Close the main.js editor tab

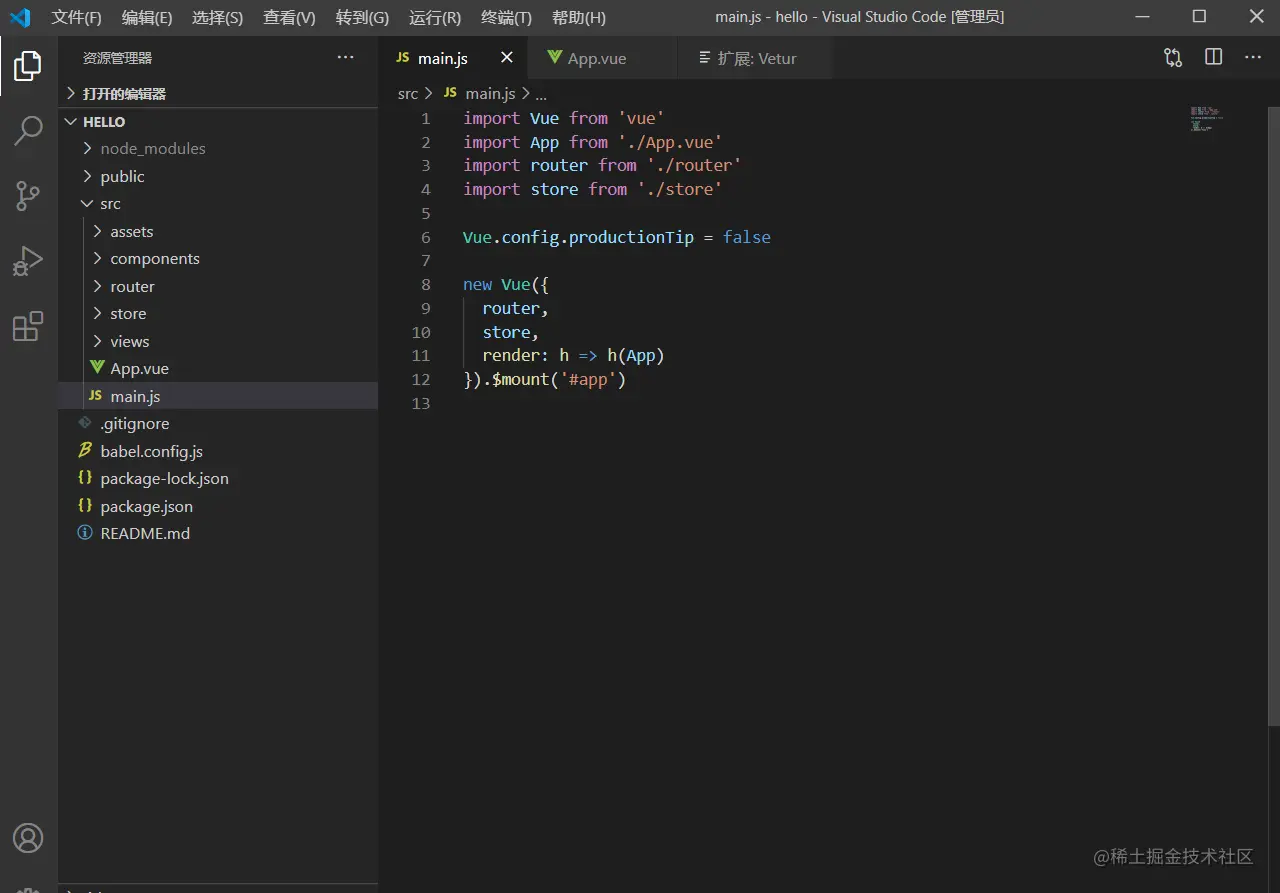coord(507,58)
